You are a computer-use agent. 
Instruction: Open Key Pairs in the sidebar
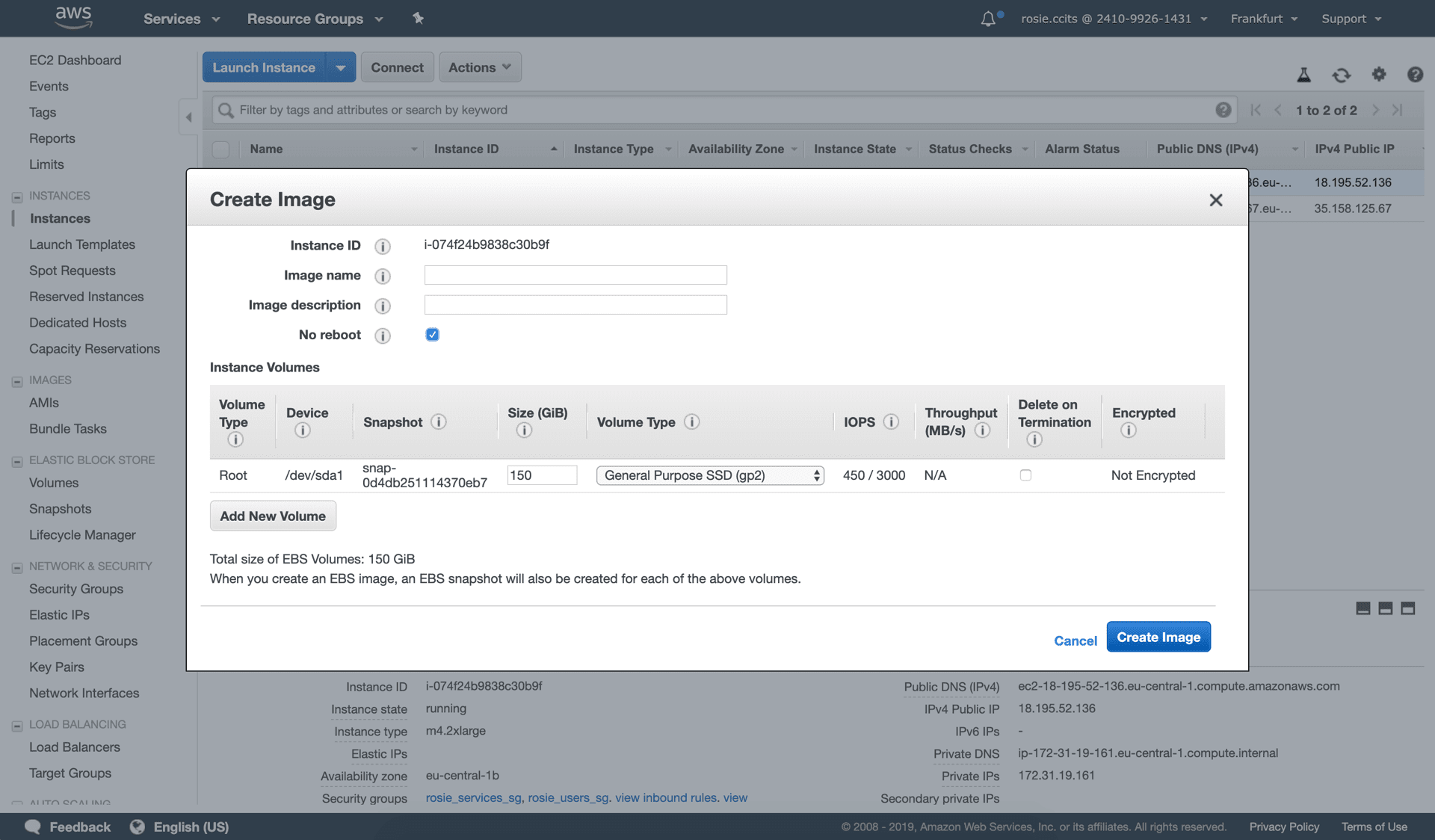(x=57, y=667)
